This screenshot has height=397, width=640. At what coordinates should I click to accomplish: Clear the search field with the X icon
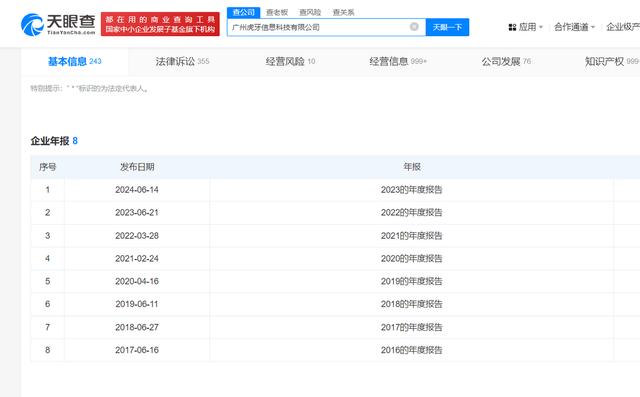[x=414, y=27]
